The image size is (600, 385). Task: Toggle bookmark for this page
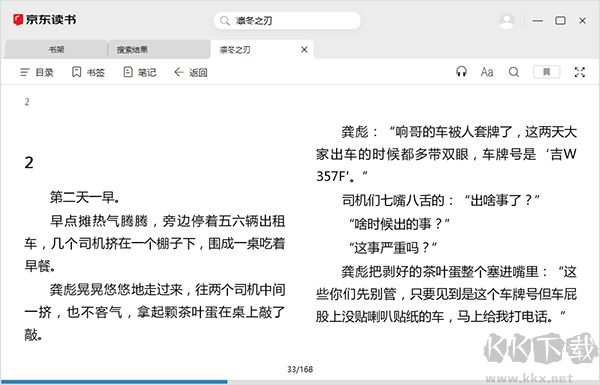pyautogui.click(x=546, y=72)
